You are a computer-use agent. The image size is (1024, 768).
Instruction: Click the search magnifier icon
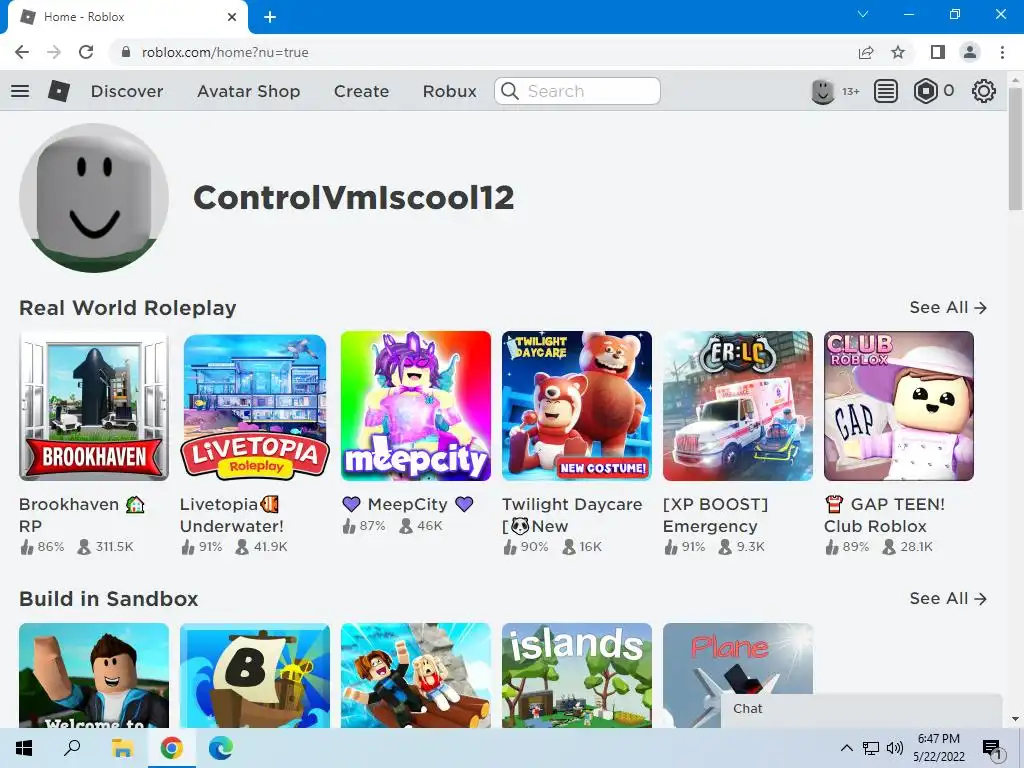pos(510,91)
